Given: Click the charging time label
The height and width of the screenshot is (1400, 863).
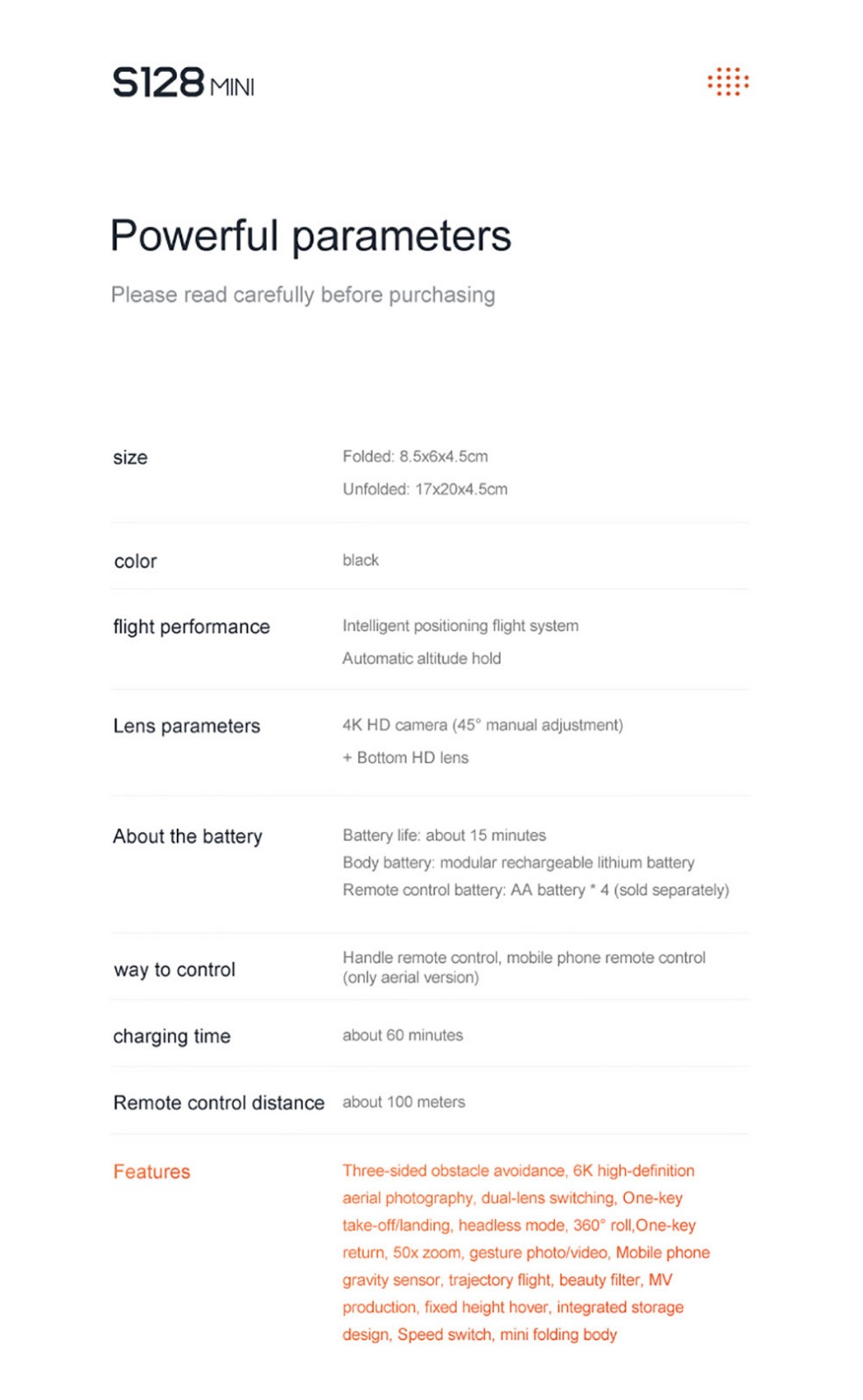Looking at the screenshot, I should point(172,1036).
